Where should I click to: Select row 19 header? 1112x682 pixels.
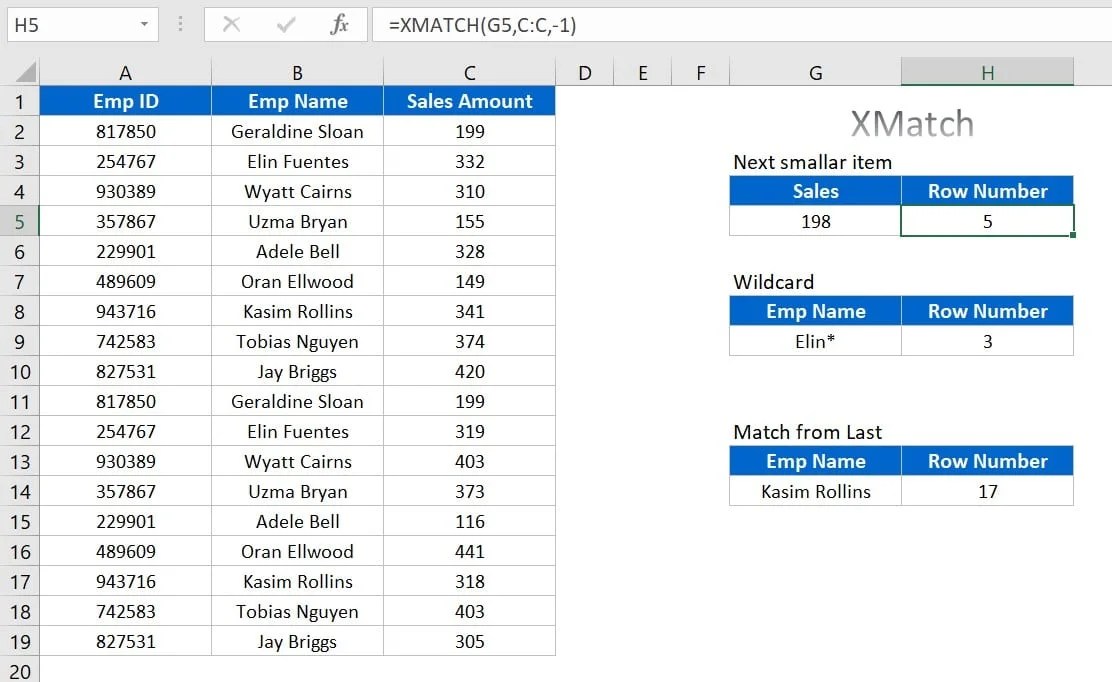pos(20,642)
